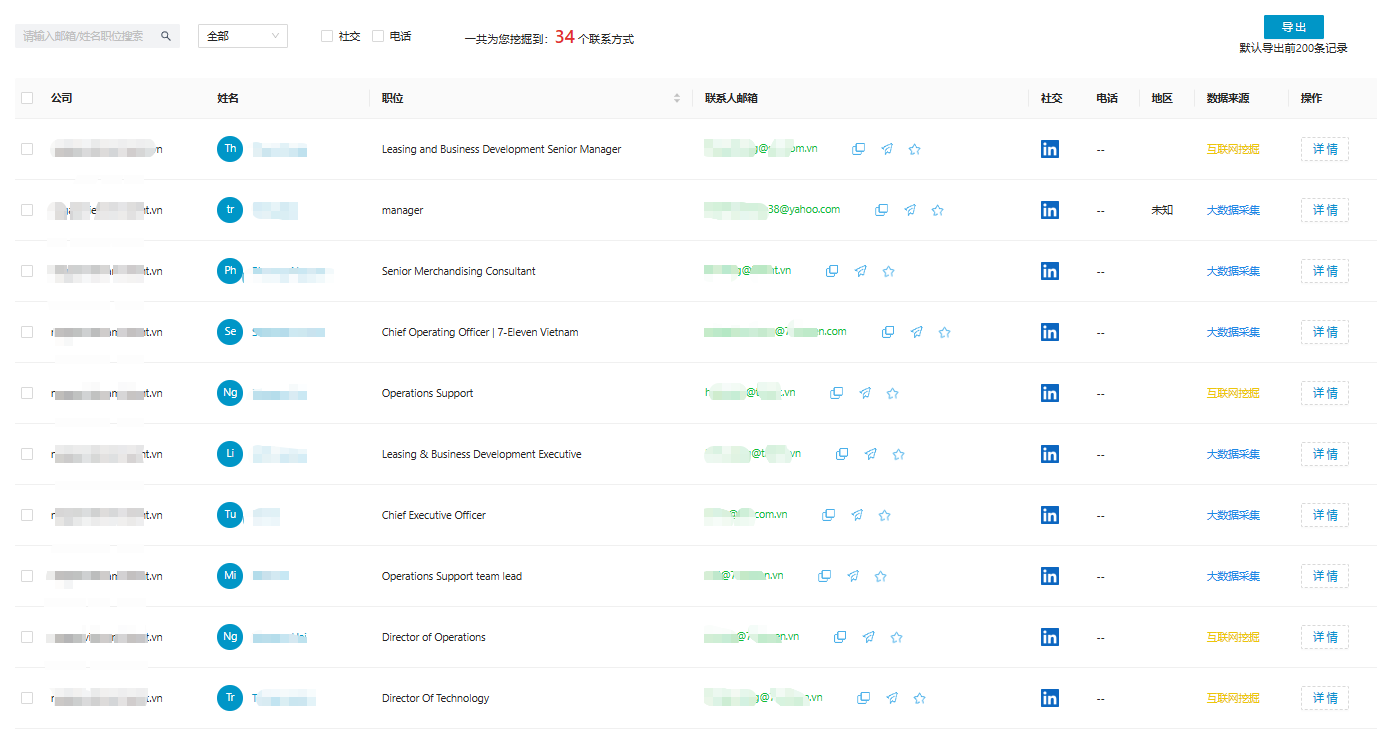Click 大数据采集 source for Chief Executive Officer
The image size is (1377, 737).
[x=1232, y=515]
